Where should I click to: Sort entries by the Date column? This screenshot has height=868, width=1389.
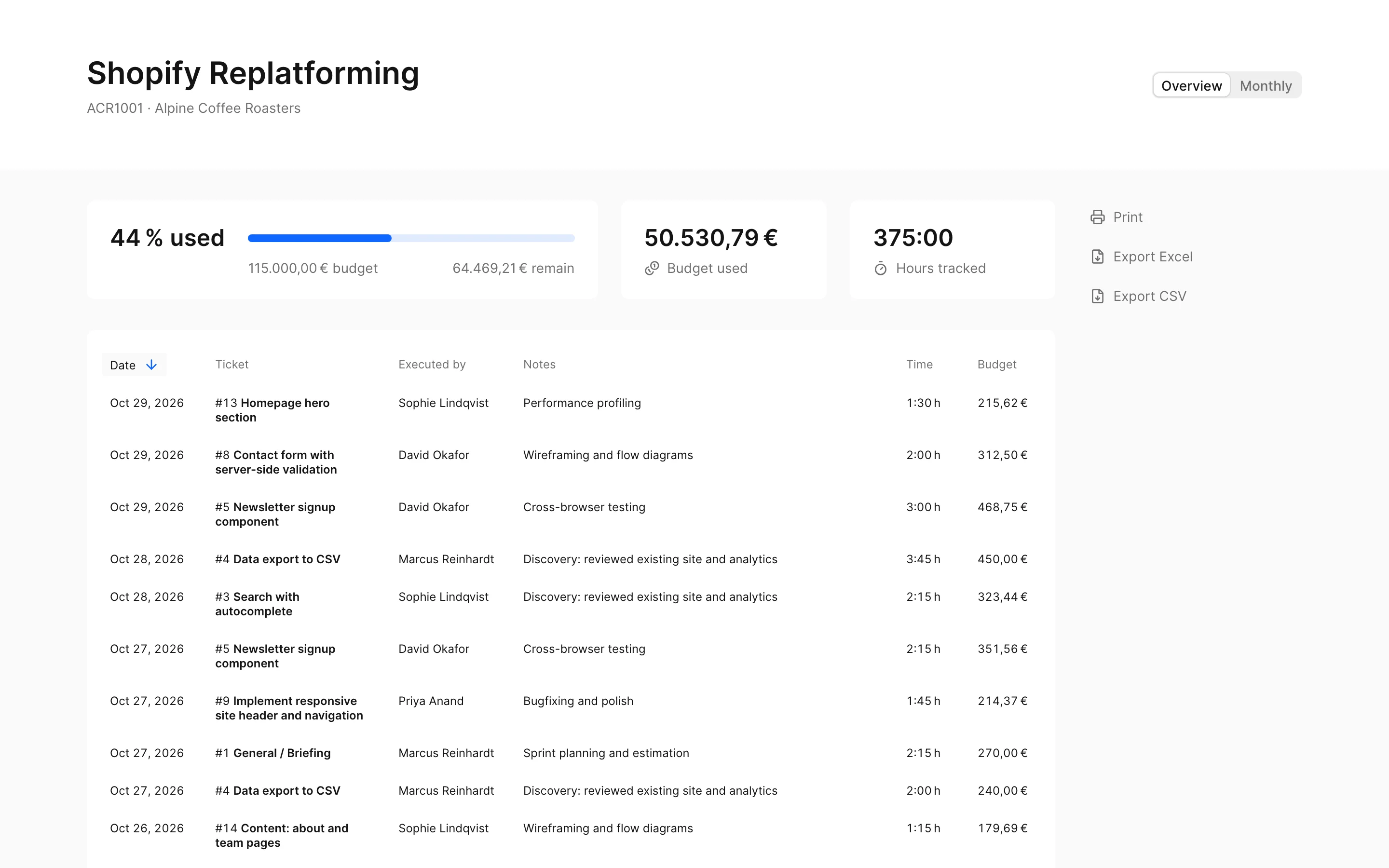[134, 365]
